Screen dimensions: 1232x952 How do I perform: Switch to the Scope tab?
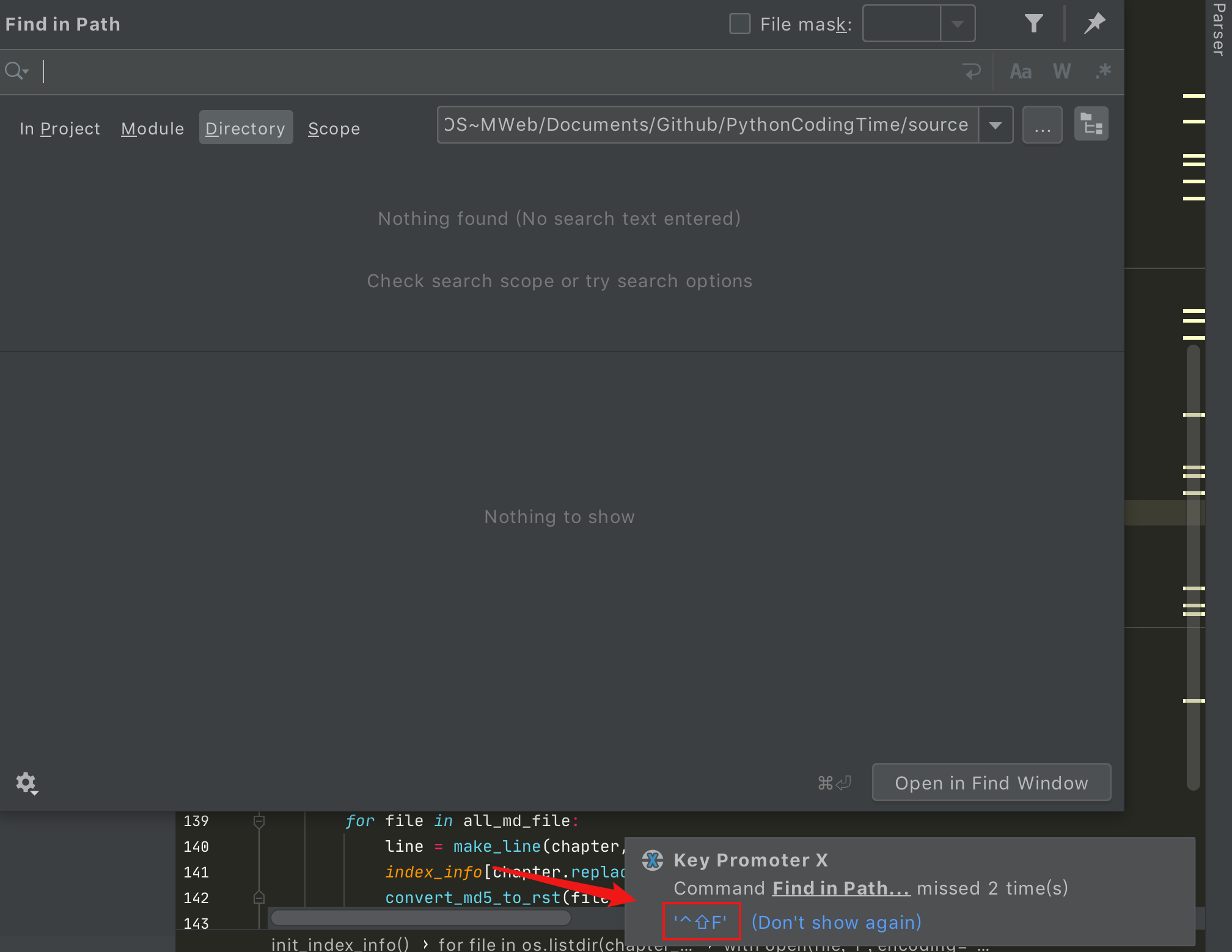click(334, 128)
